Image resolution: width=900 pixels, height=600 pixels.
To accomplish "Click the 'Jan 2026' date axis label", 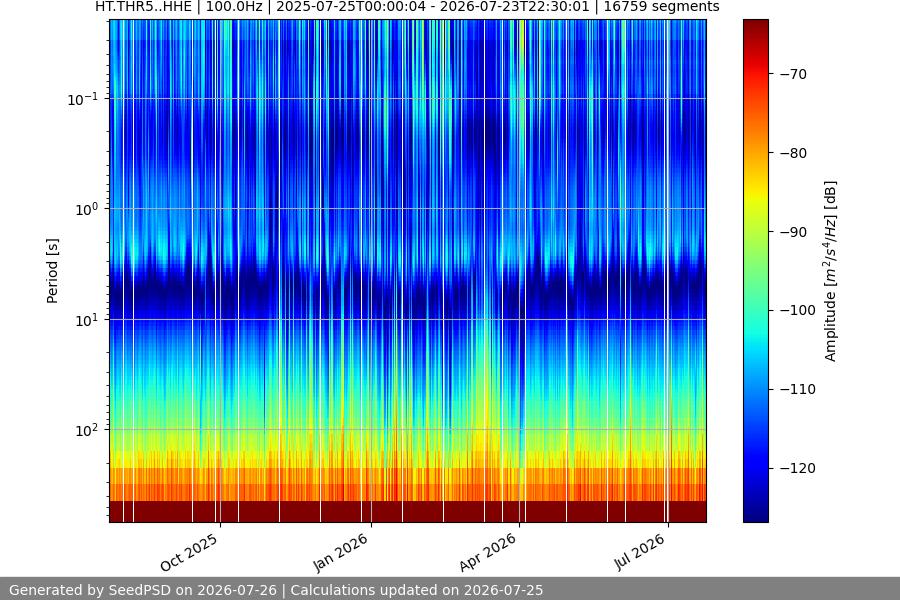I will (x=340, y=552).
